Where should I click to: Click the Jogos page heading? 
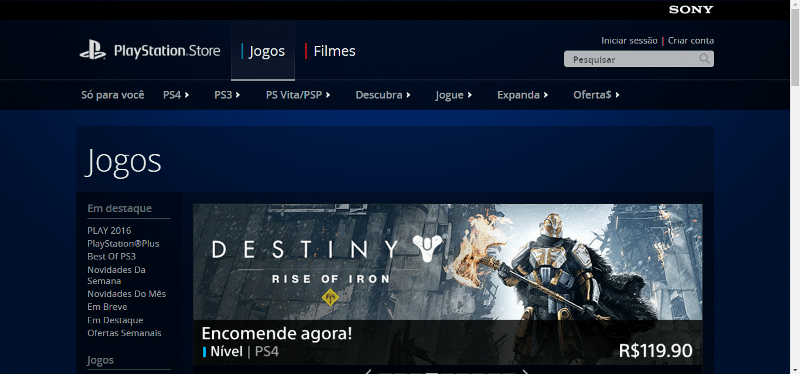(123, 161)
